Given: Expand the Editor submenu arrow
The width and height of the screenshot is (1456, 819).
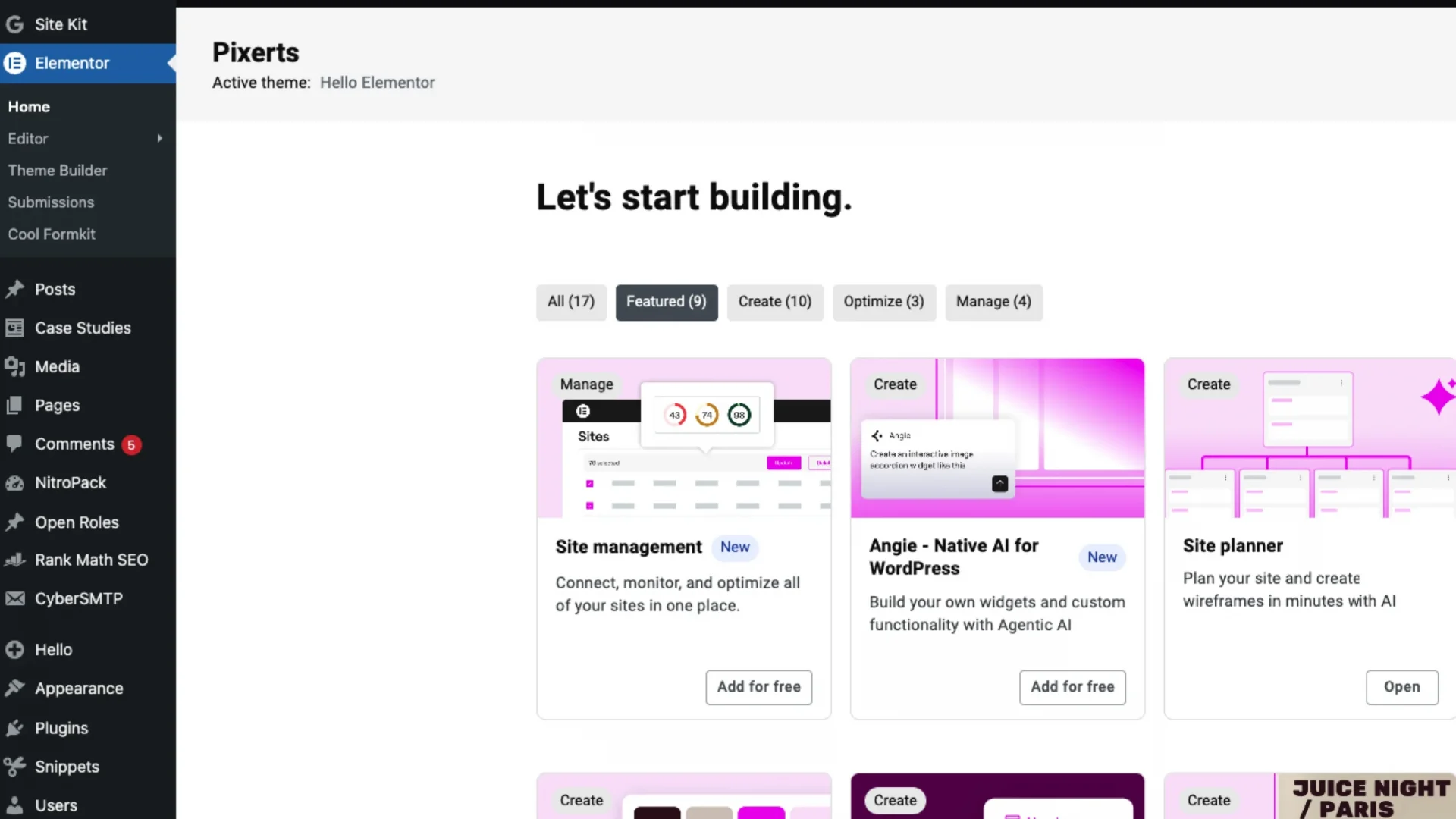Looking at the screenshot, I should (x=159, y=138).
